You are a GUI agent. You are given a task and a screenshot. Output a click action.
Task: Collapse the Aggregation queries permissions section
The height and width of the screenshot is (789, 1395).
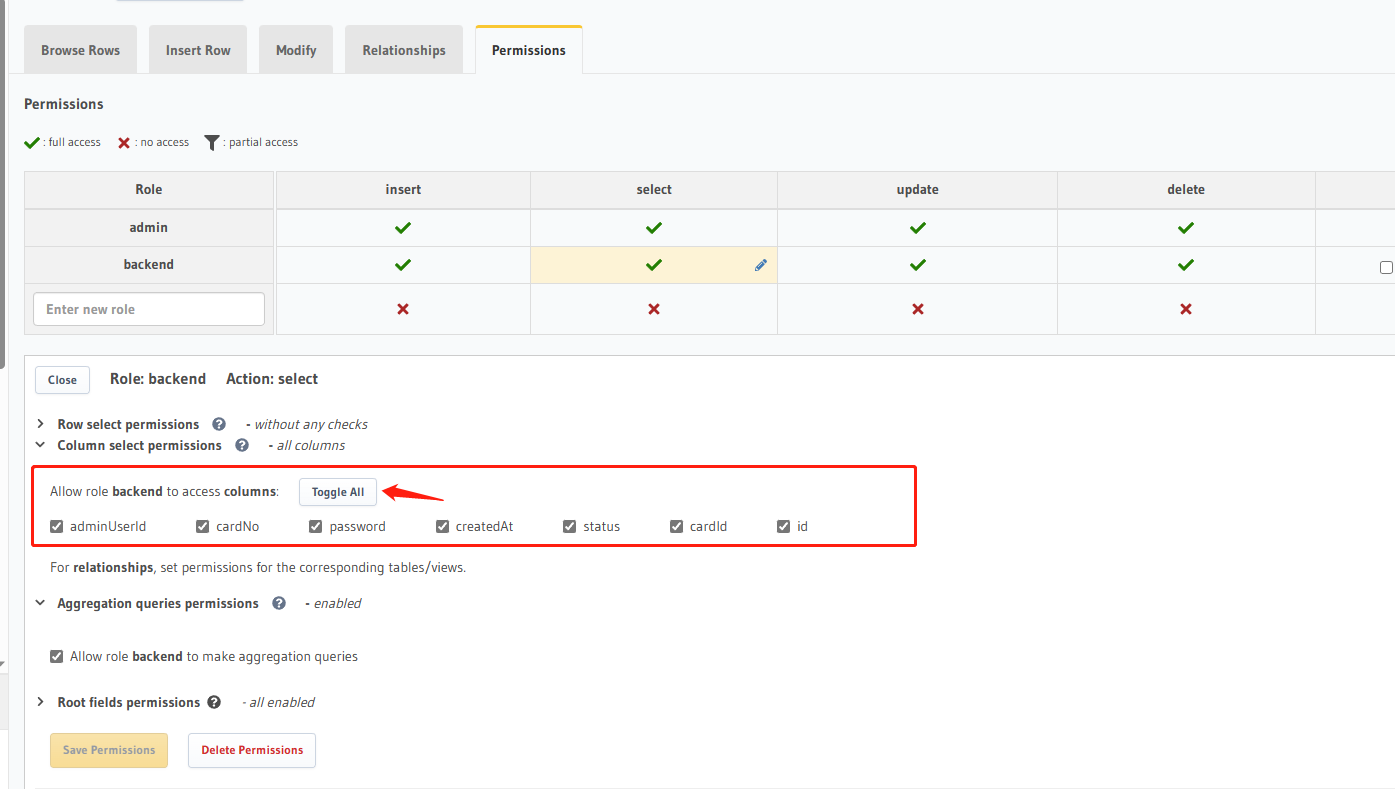pos(39,602)
